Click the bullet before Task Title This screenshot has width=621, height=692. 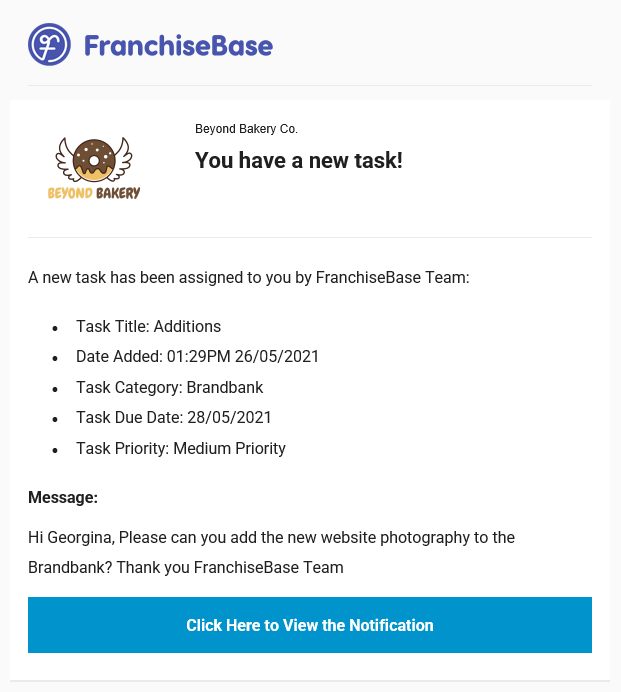(x=55, y=328)
